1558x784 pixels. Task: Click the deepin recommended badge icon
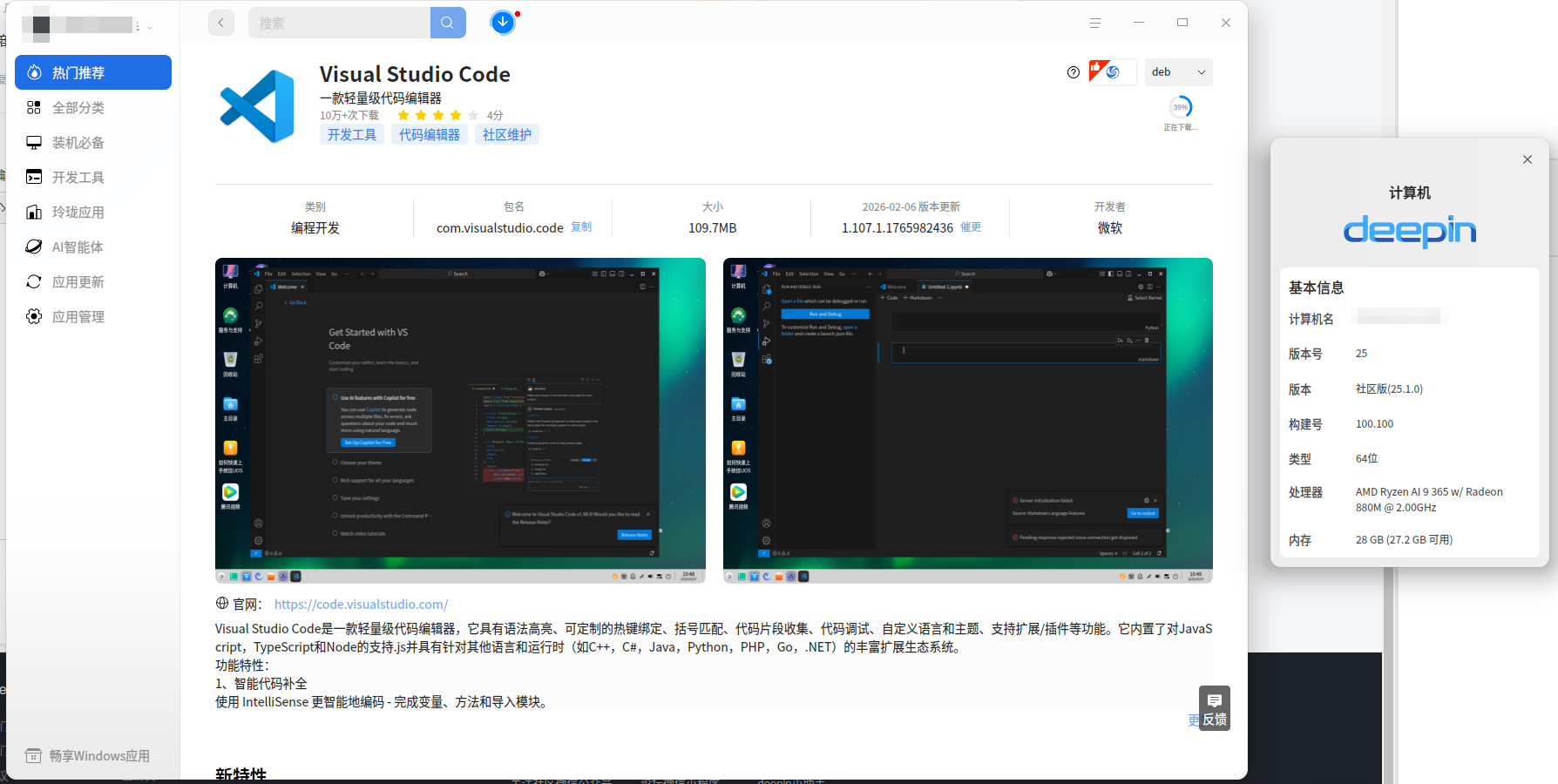pos(1113,72)
